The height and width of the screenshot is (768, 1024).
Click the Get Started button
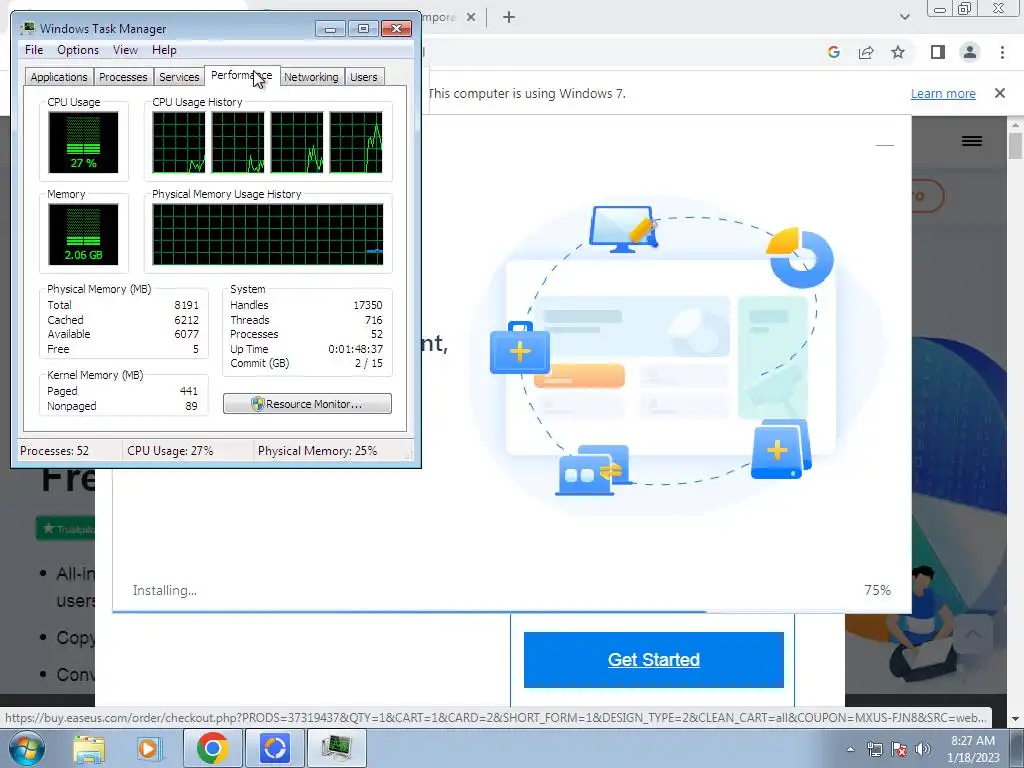654,660
